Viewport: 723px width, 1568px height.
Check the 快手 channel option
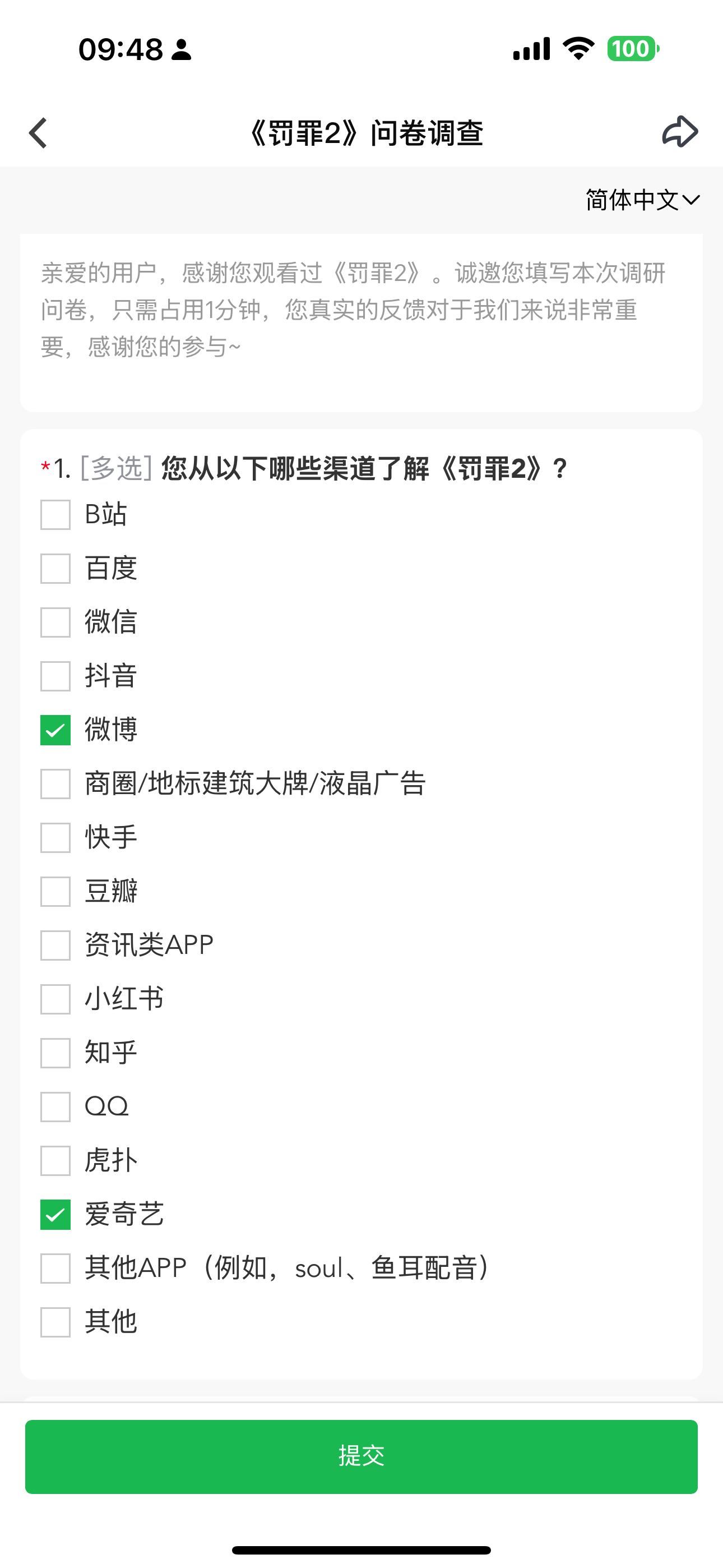tap(55, 838)
